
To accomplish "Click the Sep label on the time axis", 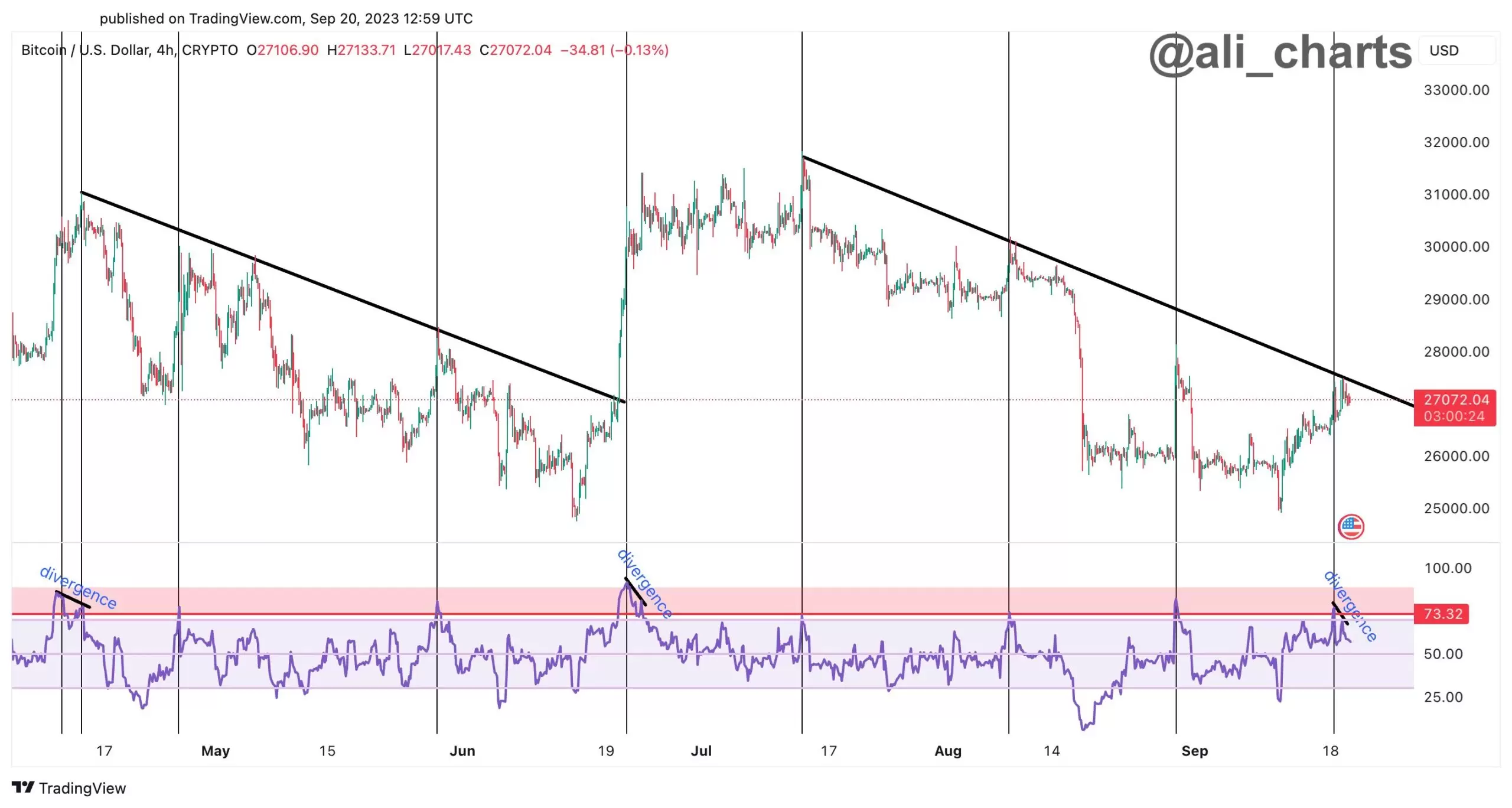I will click(1194, 751).
